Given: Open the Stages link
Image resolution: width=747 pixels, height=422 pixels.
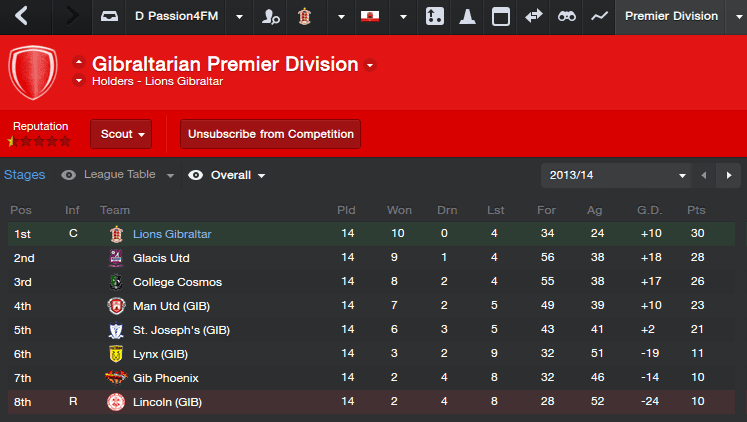Looking at the screenshot, I should pos(25,175).
